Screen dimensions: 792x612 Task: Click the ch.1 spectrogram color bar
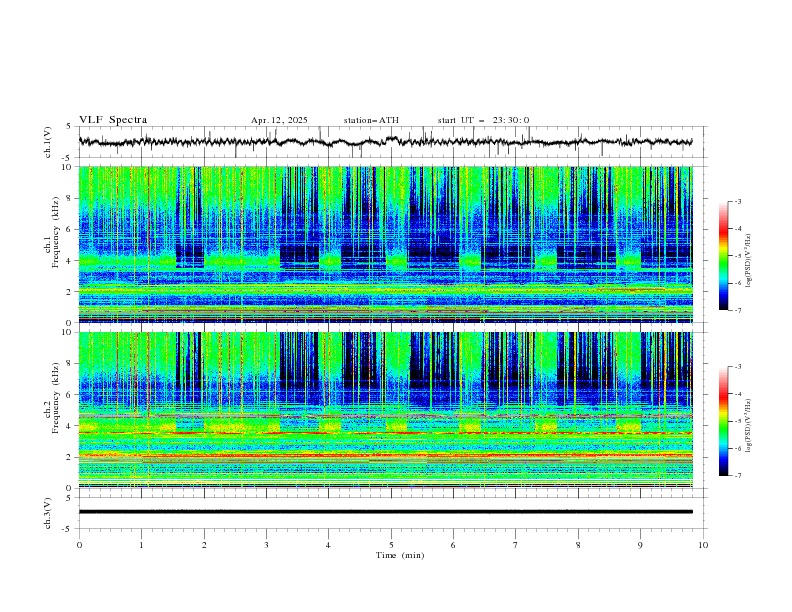(723, 256)
